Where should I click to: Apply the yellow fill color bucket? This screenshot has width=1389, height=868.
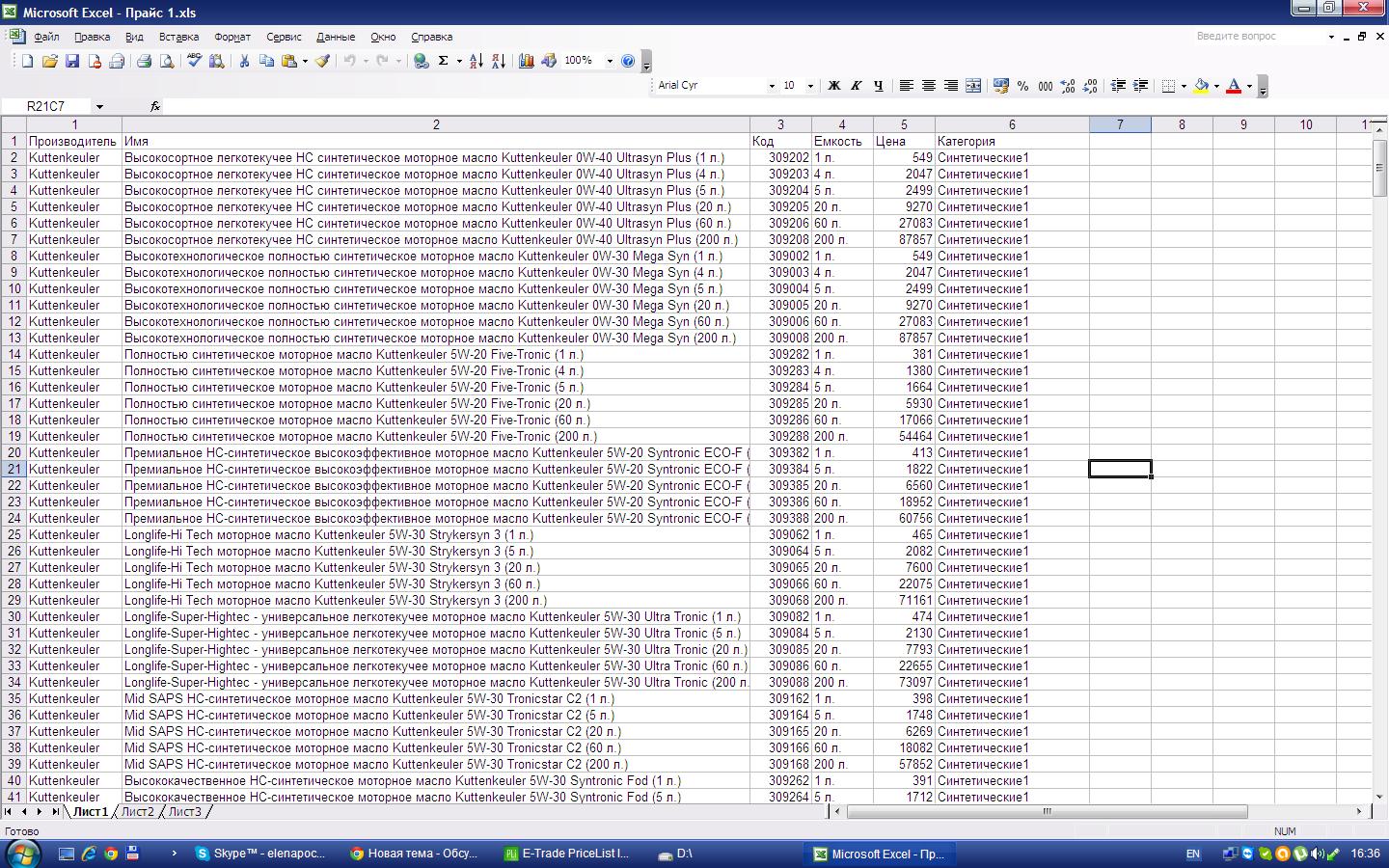tap(1201, 86)
